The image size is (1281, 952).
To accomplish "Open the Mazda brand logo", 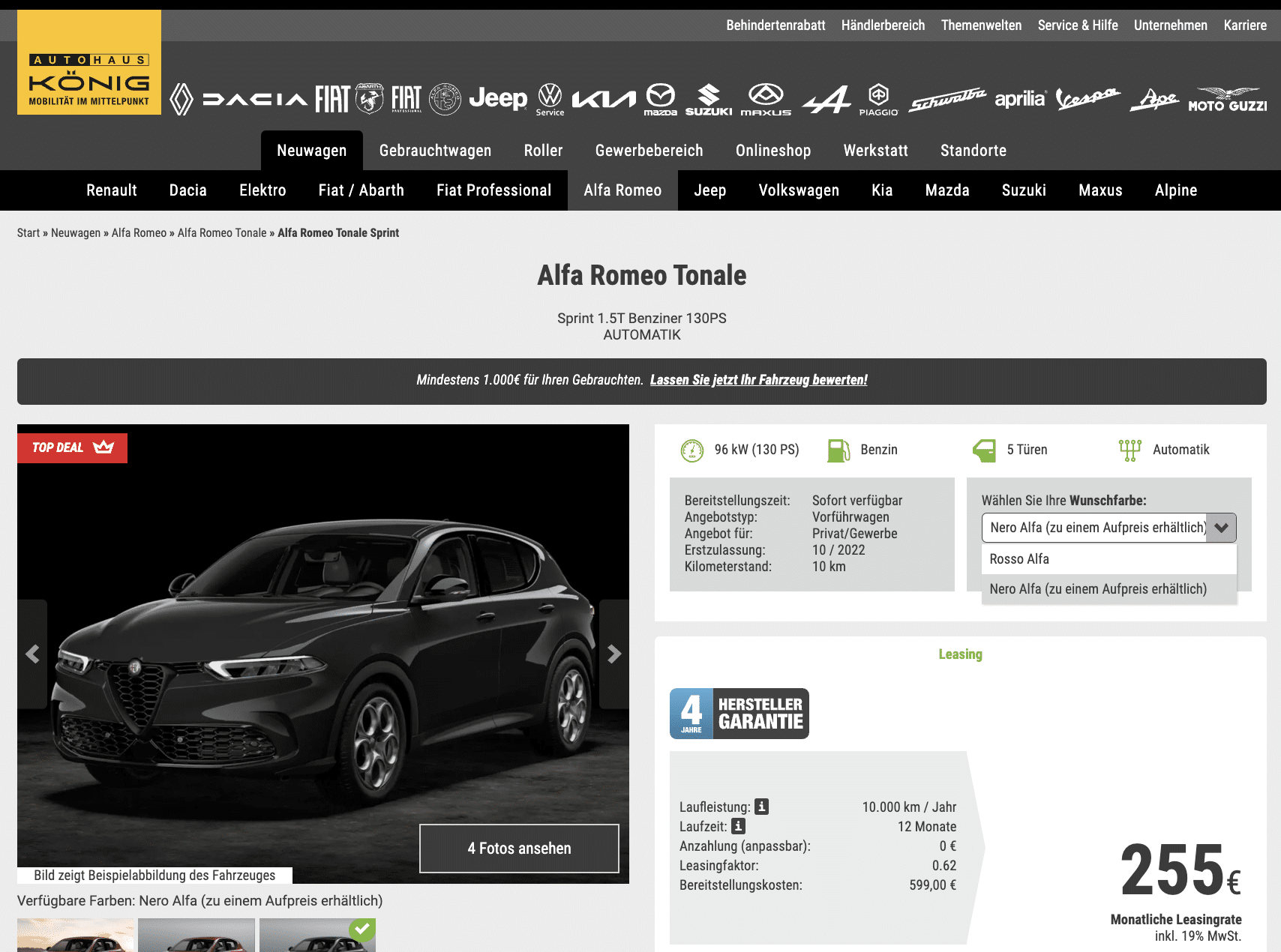I will 661,99.
